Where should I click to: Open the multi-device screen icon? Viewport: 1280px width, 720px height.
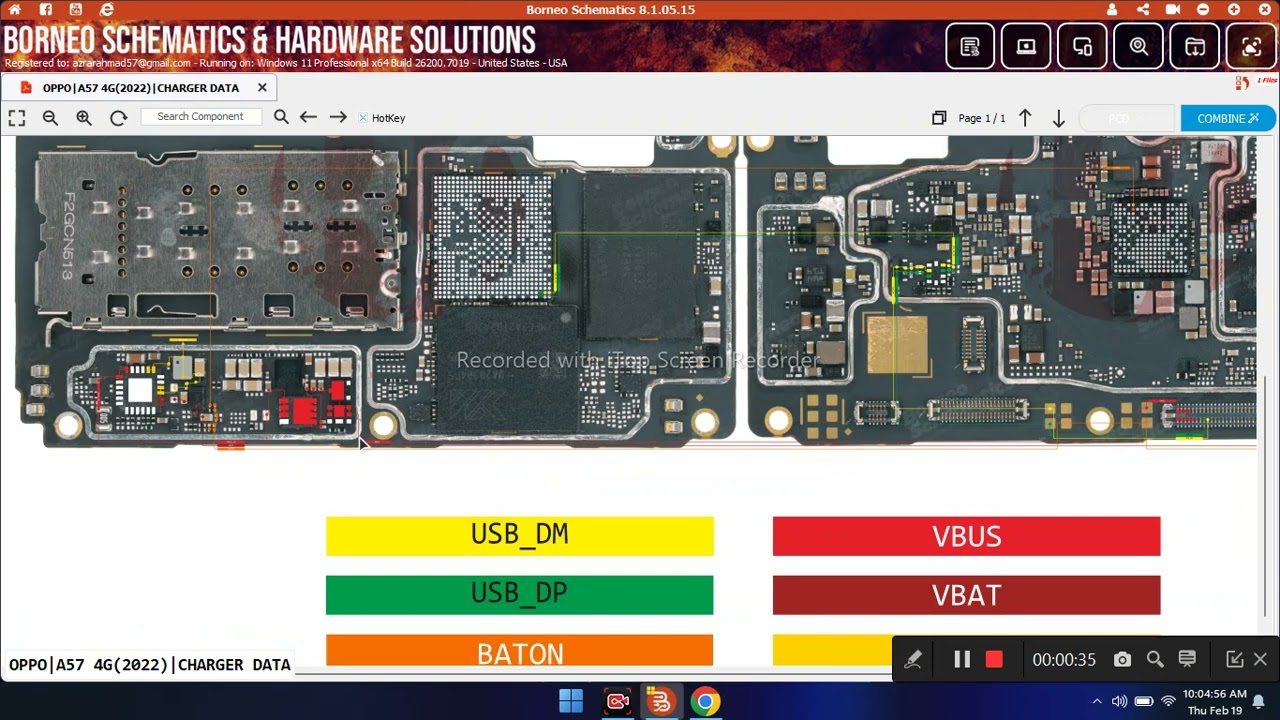pos(1082,46)
